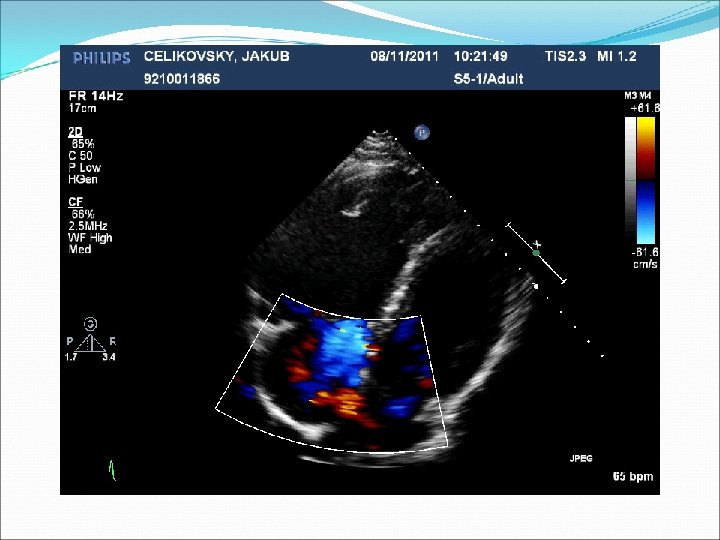Click the S5-1/Adult transducer preset label

tap(489, 79)
